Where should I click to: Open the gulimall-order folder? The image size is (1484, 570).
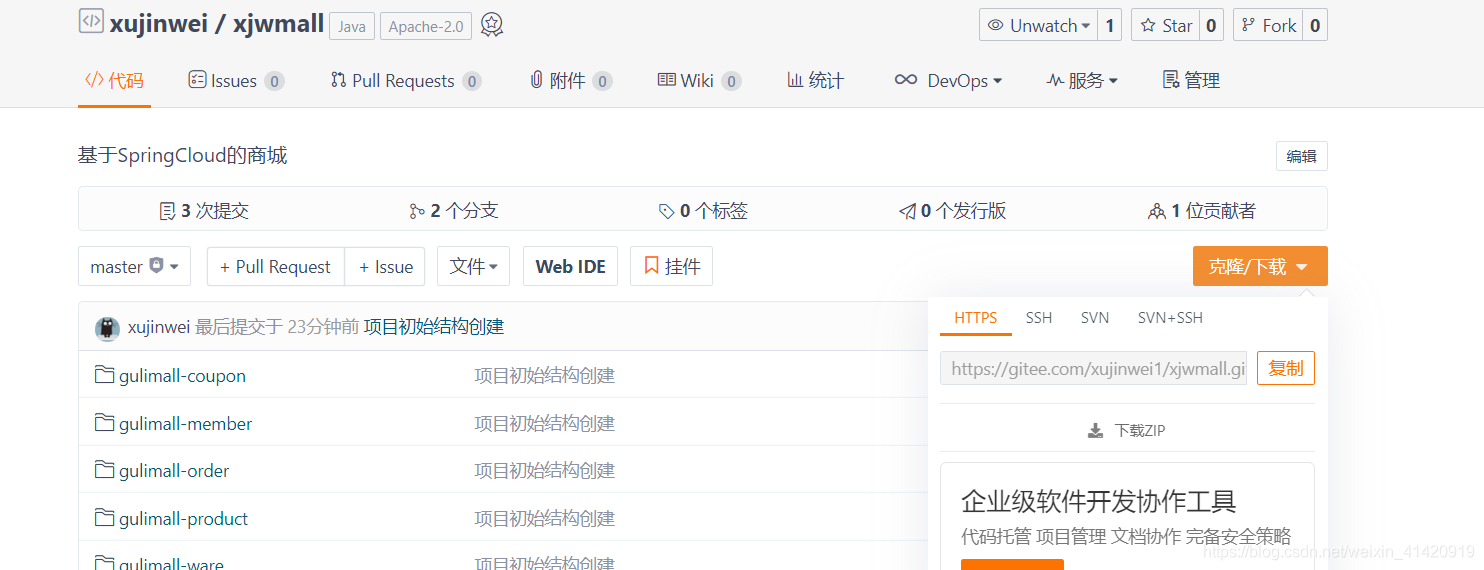pos(174,471)
